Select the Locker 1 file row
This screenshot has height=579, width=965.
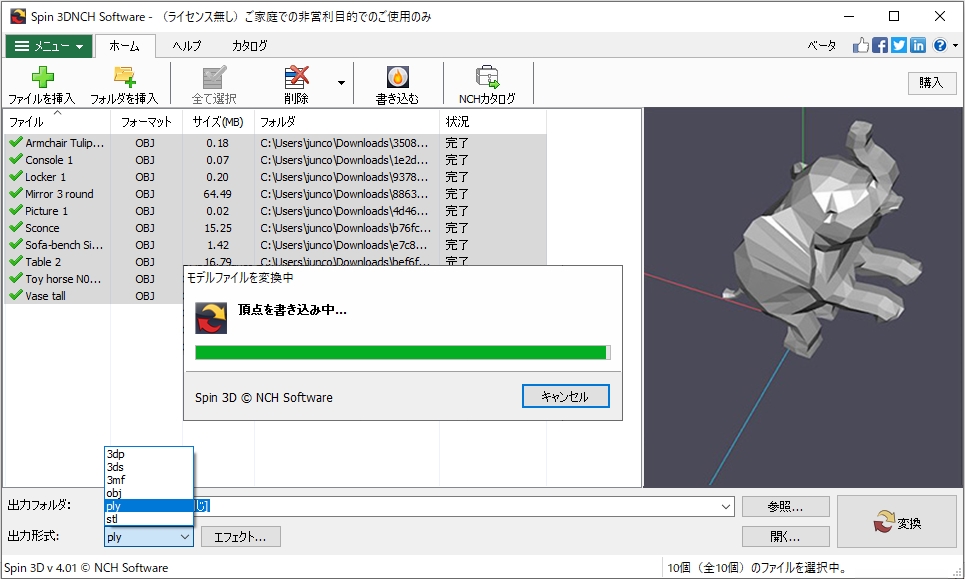(x=275, y=177)
